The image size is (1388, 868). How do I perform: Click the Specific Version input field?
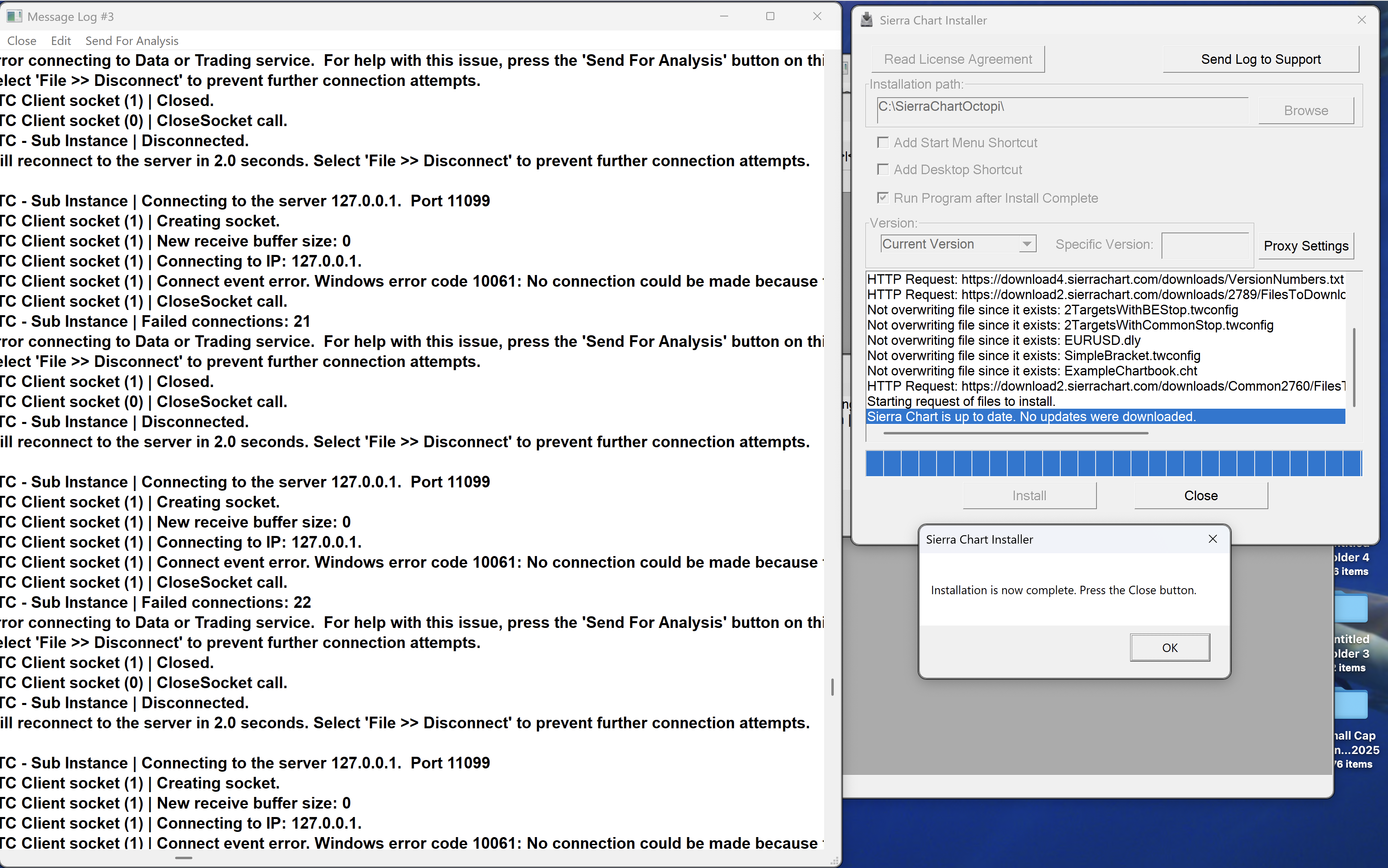1205,246
